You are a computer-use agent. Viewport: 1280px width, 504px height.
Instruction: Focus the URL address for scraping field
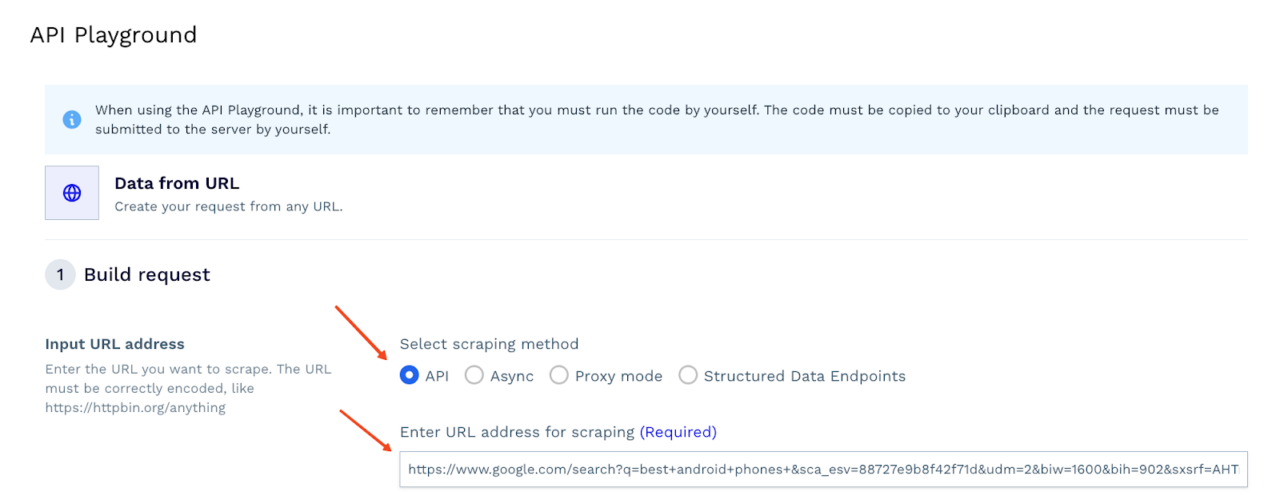point(824,469)
